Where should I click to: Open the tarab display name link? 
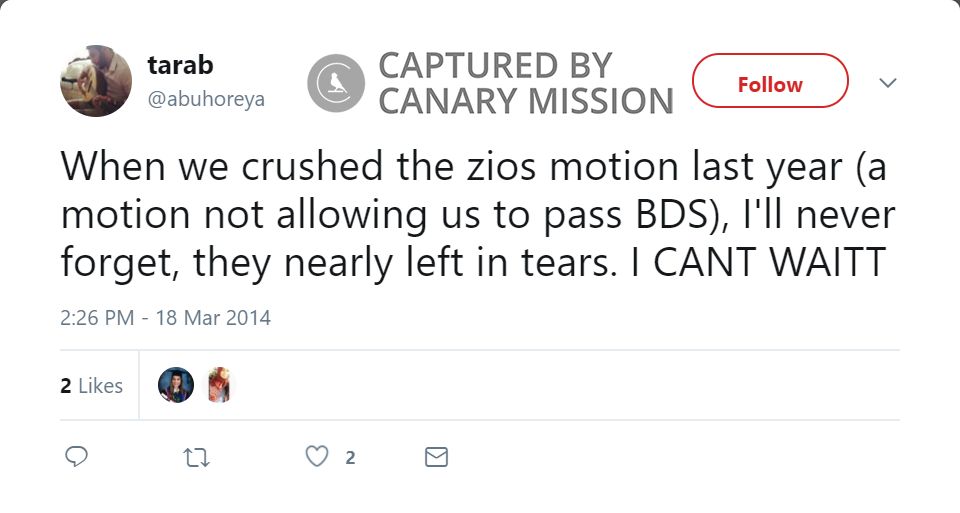(180, 65)
